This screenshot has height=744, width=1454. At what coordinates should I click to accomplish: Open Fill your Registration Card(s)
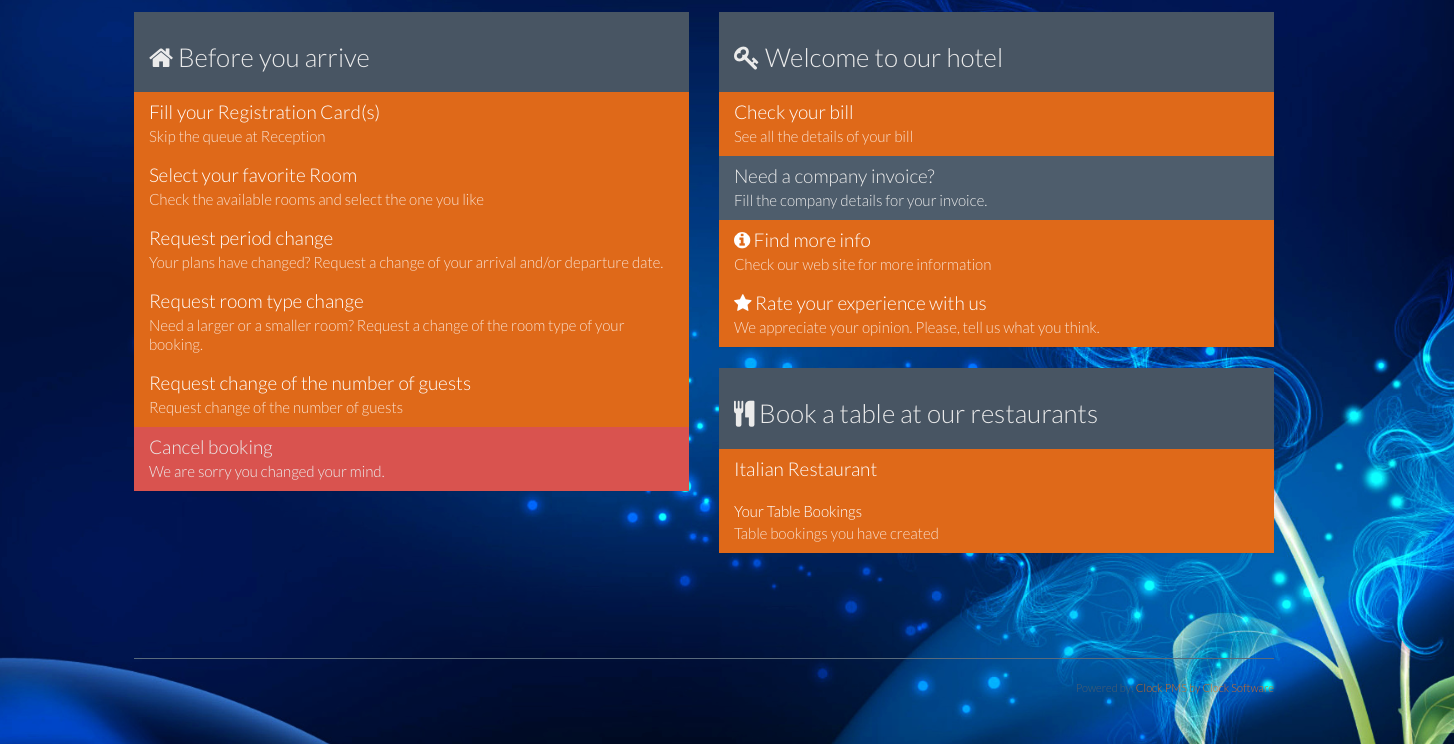point(411,124)
